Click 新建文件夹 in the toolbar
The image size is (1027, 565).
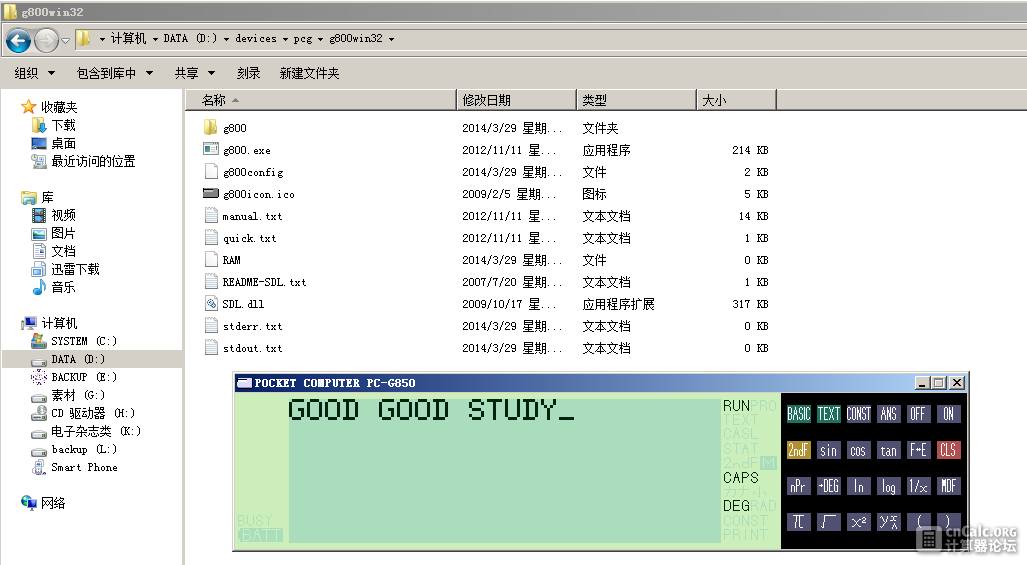(309, 73)
